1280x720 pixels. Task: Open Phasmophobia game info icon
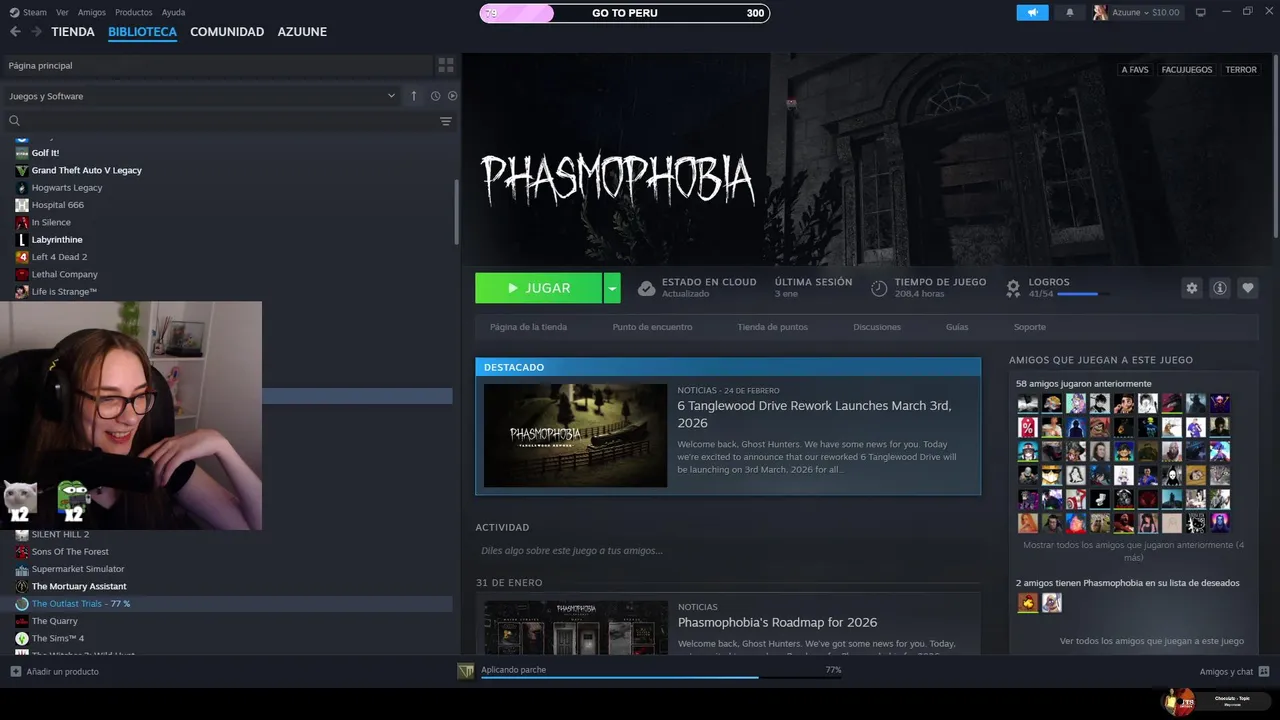pyautogui.click(x=1219, y=288)
